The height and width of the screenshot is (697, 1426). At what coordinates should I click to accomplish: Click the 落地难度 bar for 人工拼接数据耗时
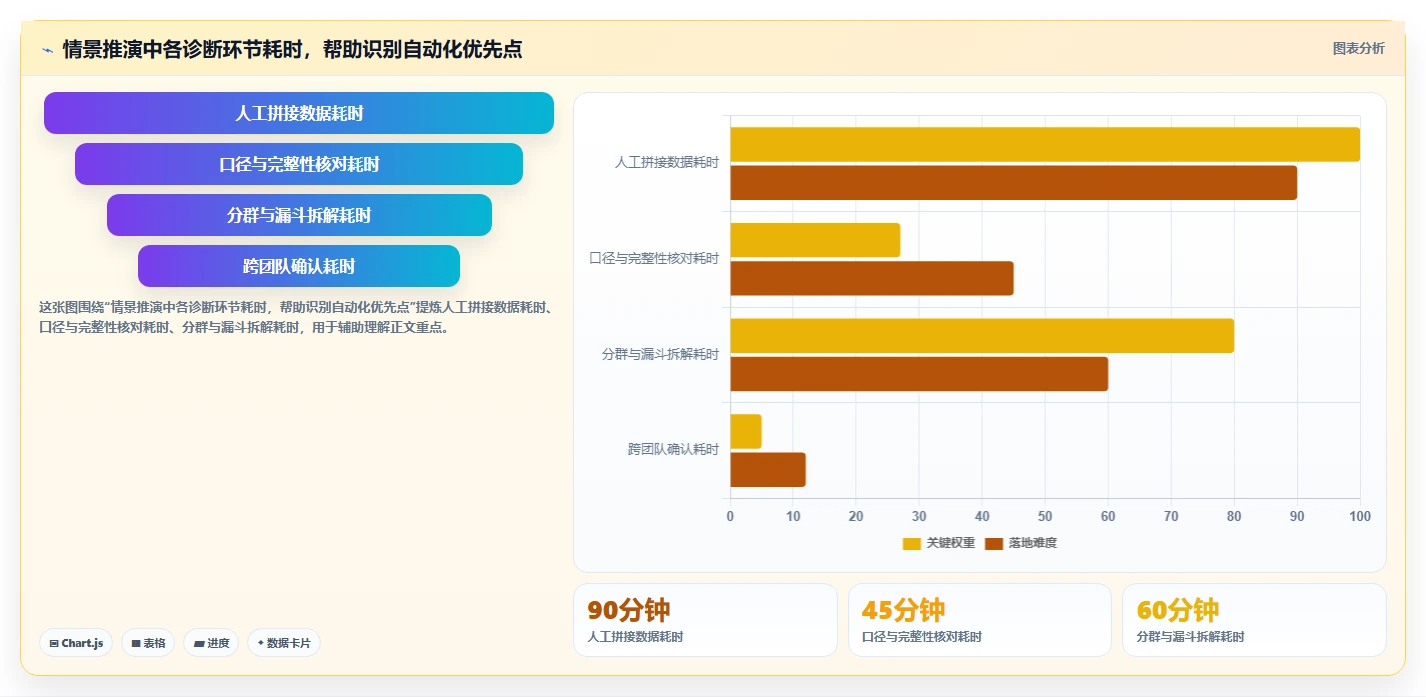[1013, 182]
